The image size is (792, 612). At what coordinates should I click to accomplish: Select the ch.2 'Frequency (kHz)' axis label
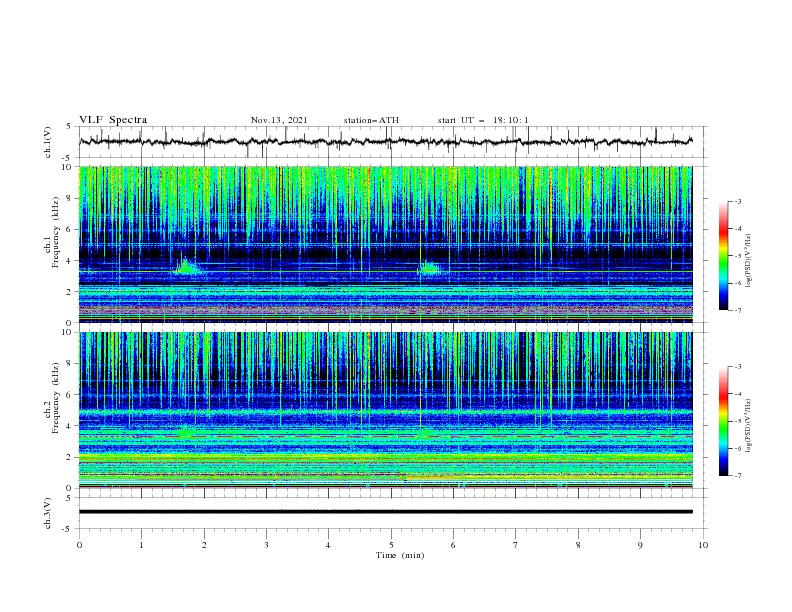point(56,398)
